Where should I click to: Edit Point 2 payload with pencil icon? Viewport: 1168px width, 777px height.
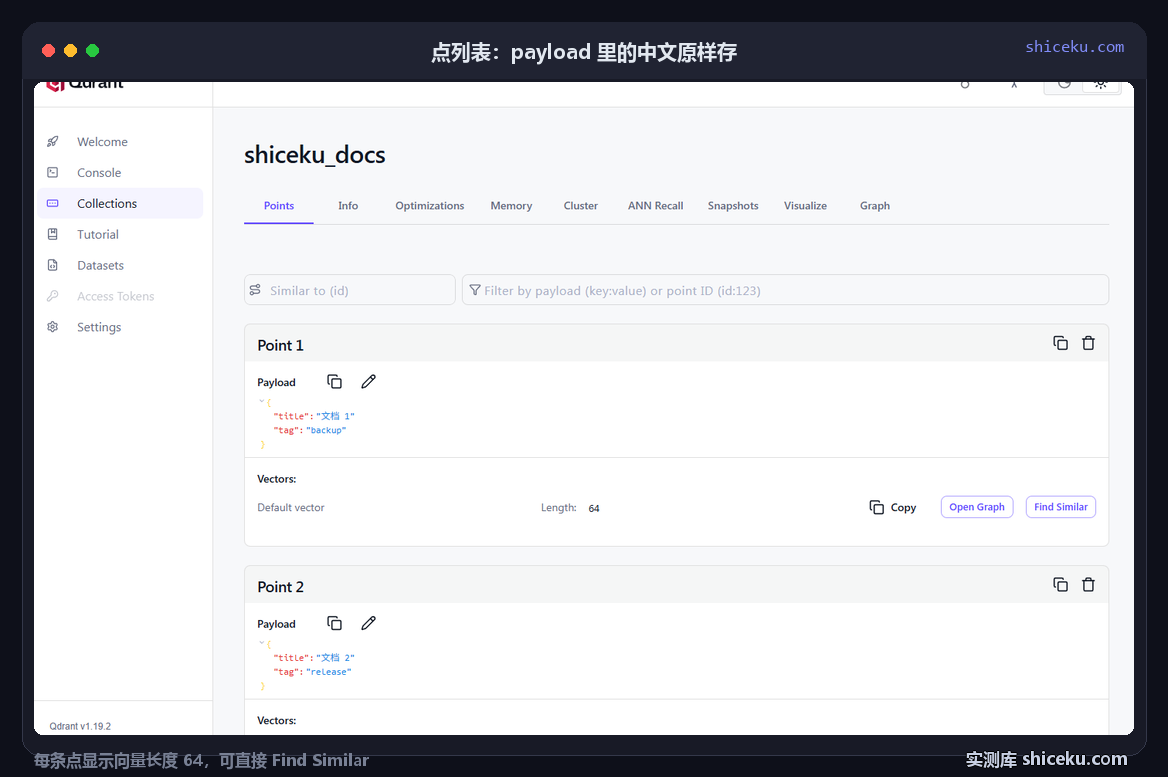(369, 623)
